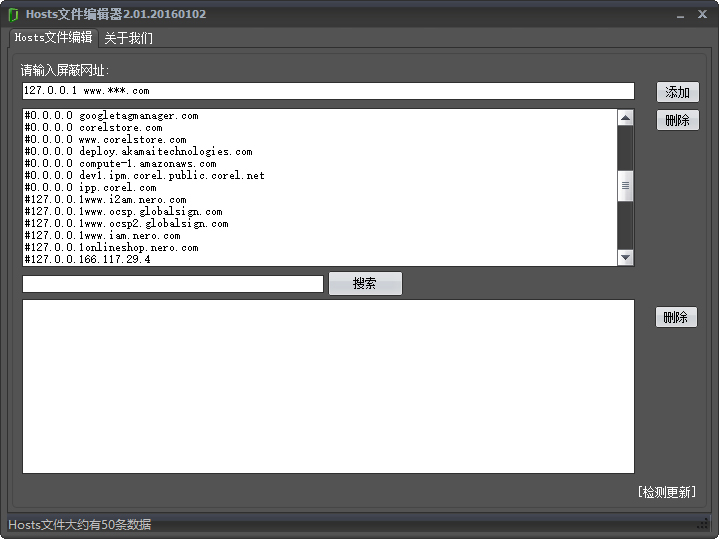Viewport: 719px width, 539px height.
Task: Close the Hosts editor window
Action: pyautogui.click(x=702, y=14)
